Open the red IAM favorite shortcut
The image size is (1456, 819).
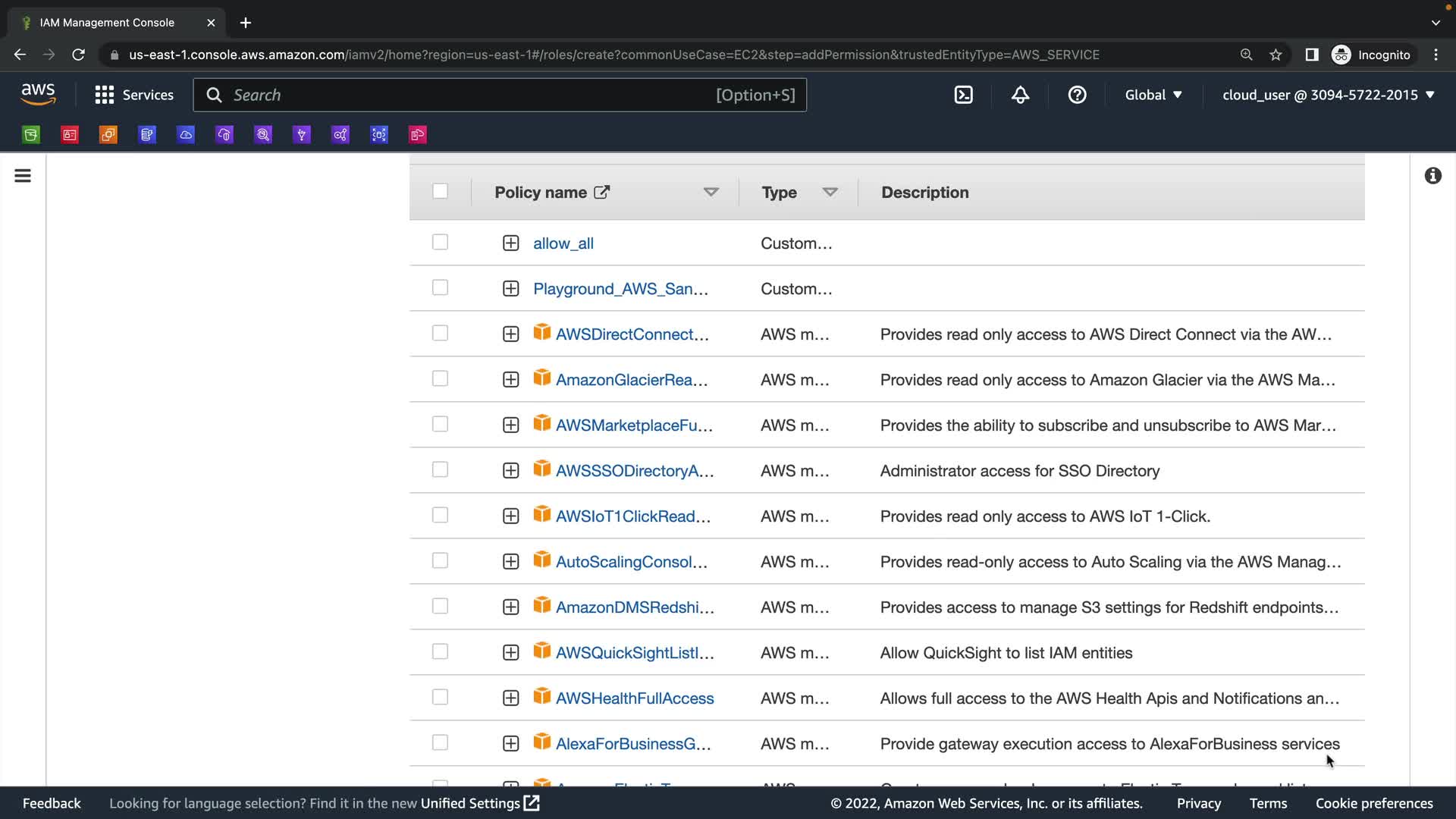coord(70,135)
